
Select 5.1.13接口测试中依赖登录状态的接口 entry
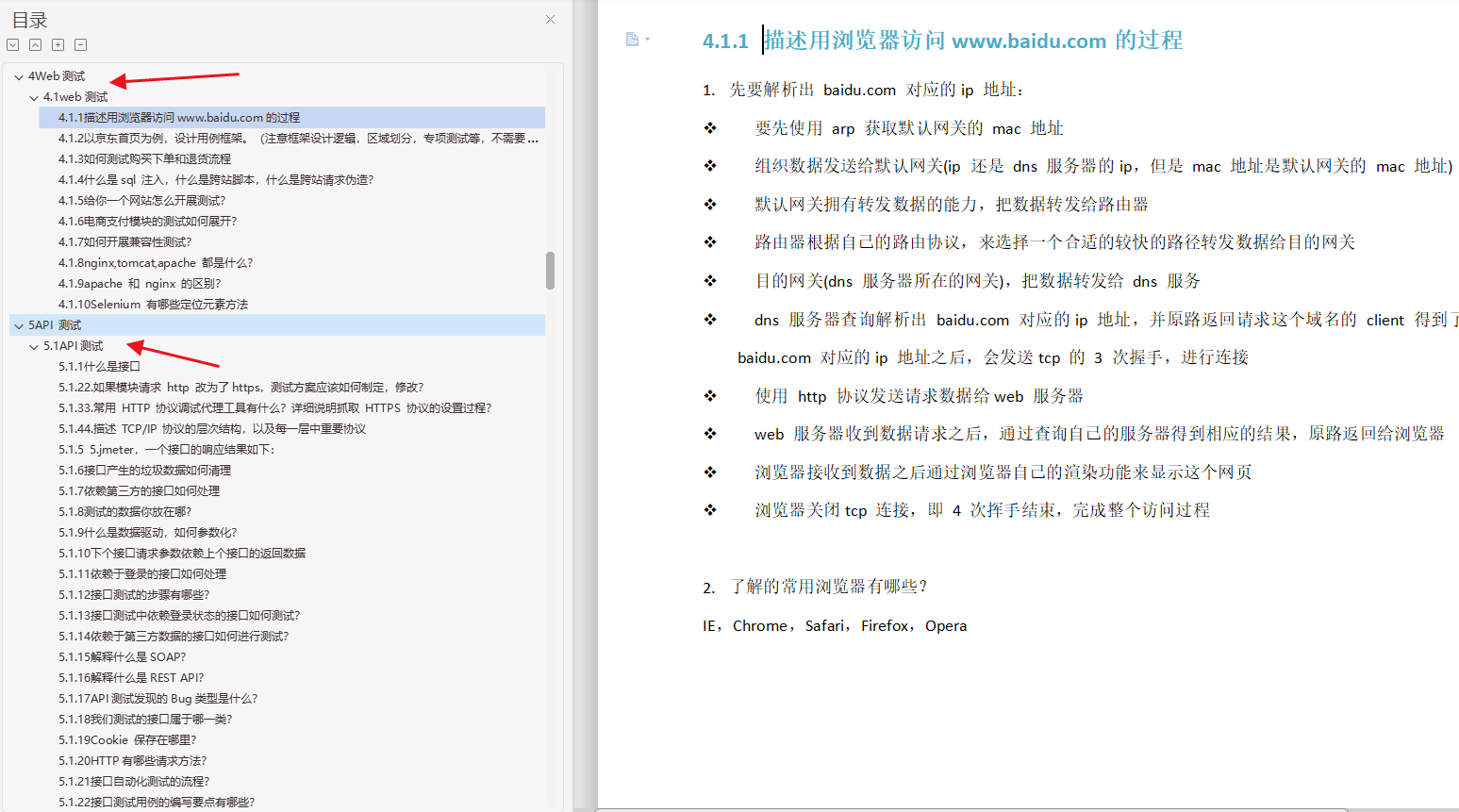[179, 615]
